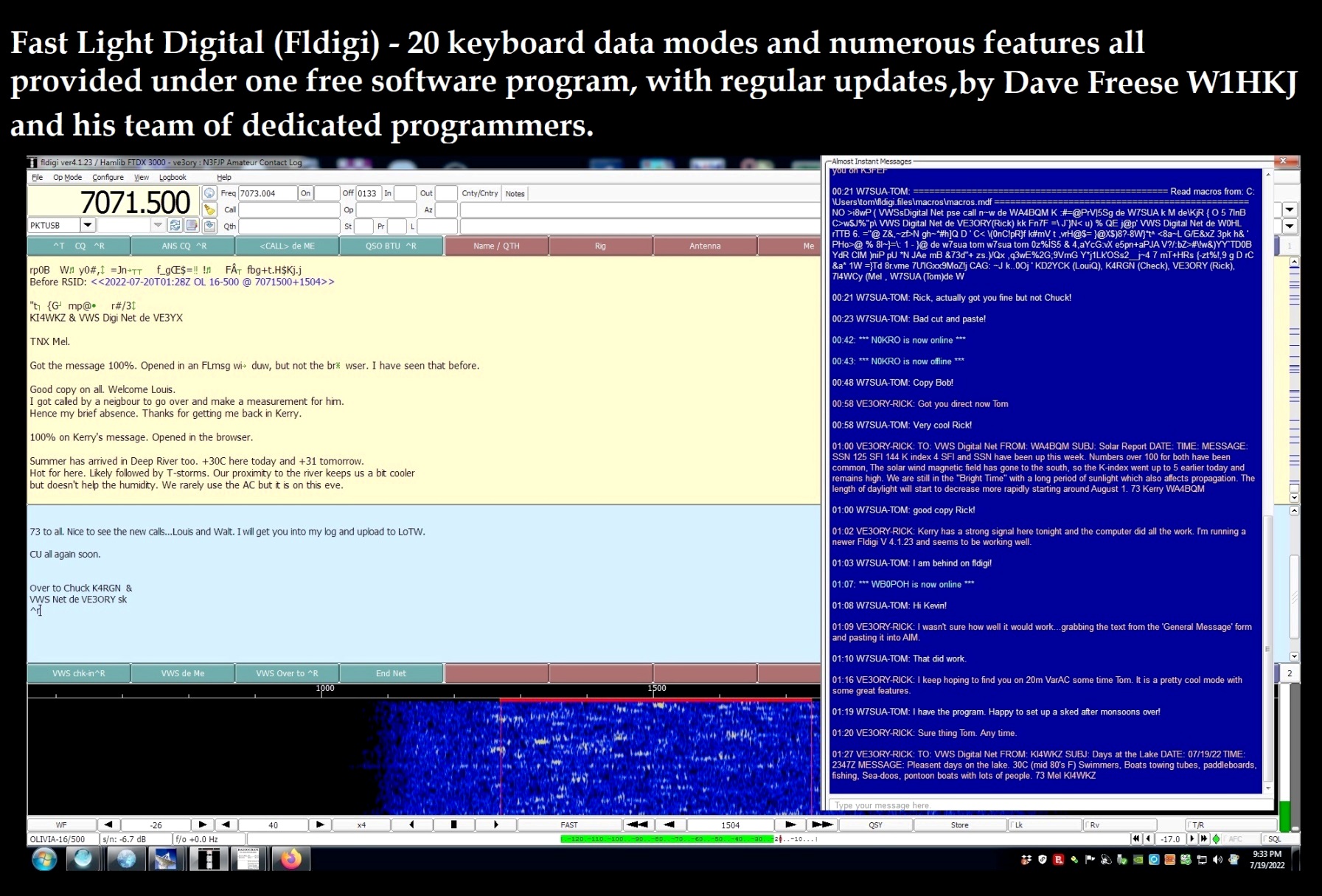Open the Configure menu

(108, 178)
